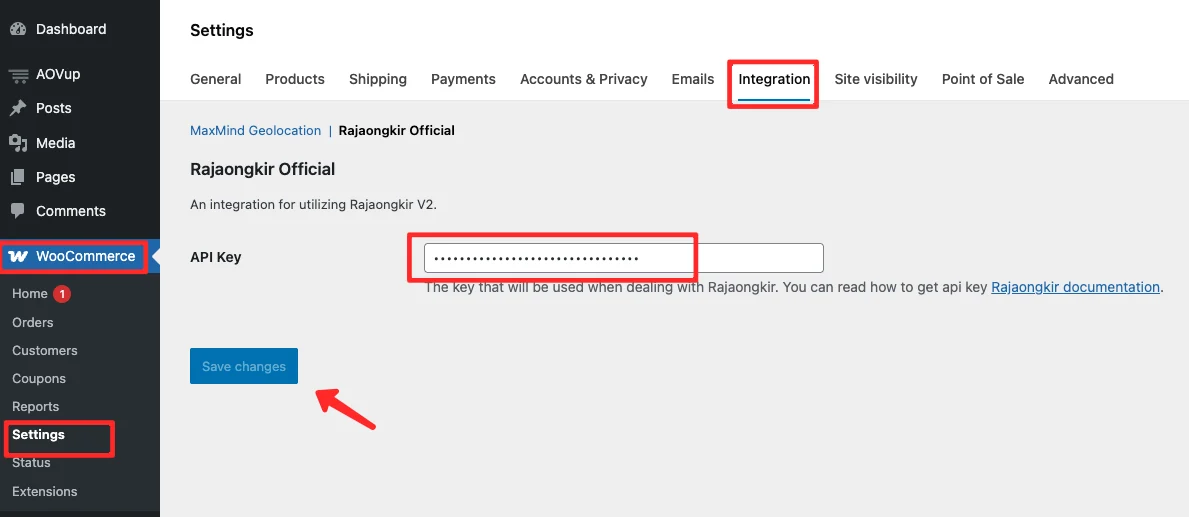The image size is (1189, 517).
Task: Click the Posts pushpin icon
Action: (x=18, y=108)
